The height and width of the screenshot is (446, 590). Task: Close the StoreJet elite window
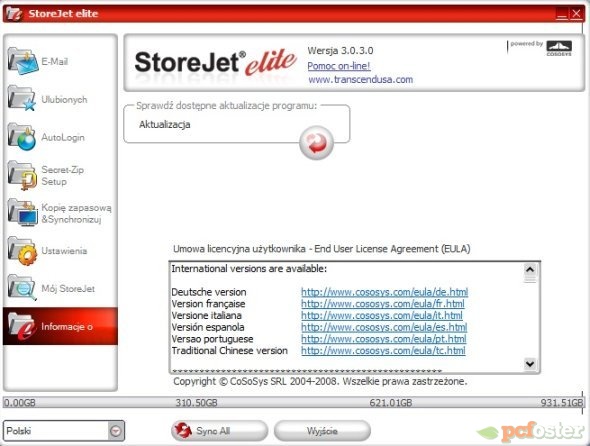click(x=576, y=14)
